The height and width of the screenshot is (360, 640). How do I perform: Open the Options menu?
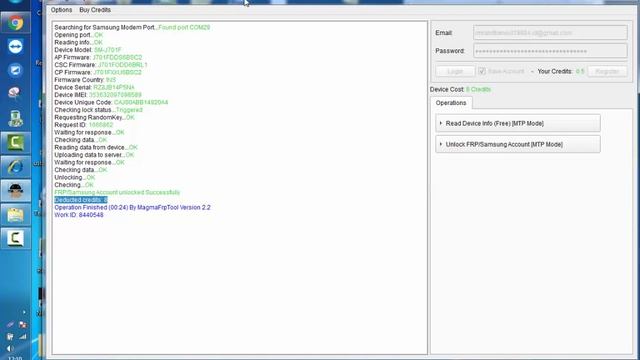click(x=61, y=10)
